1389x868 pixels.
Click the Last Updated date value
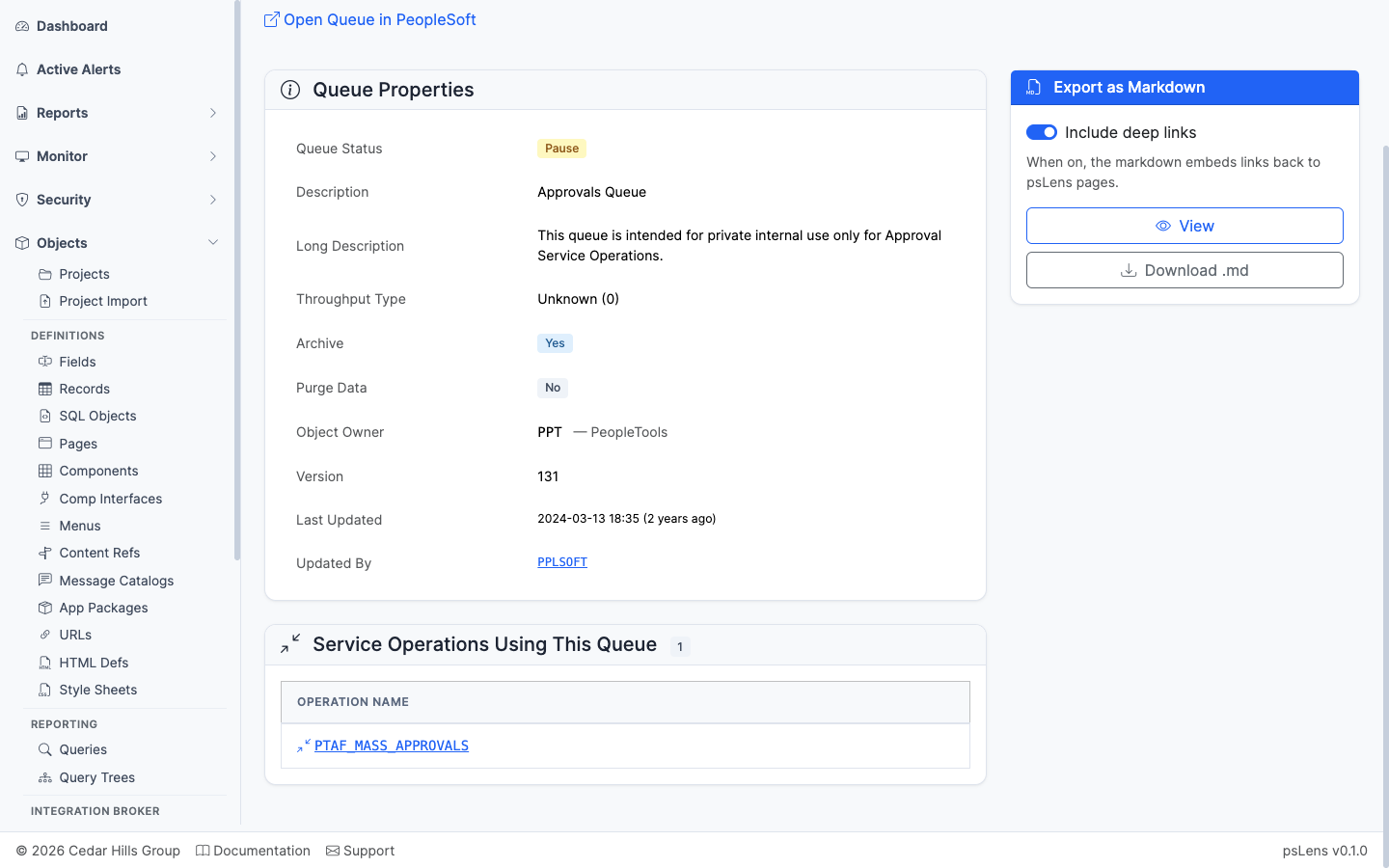[x=626, y=519]
